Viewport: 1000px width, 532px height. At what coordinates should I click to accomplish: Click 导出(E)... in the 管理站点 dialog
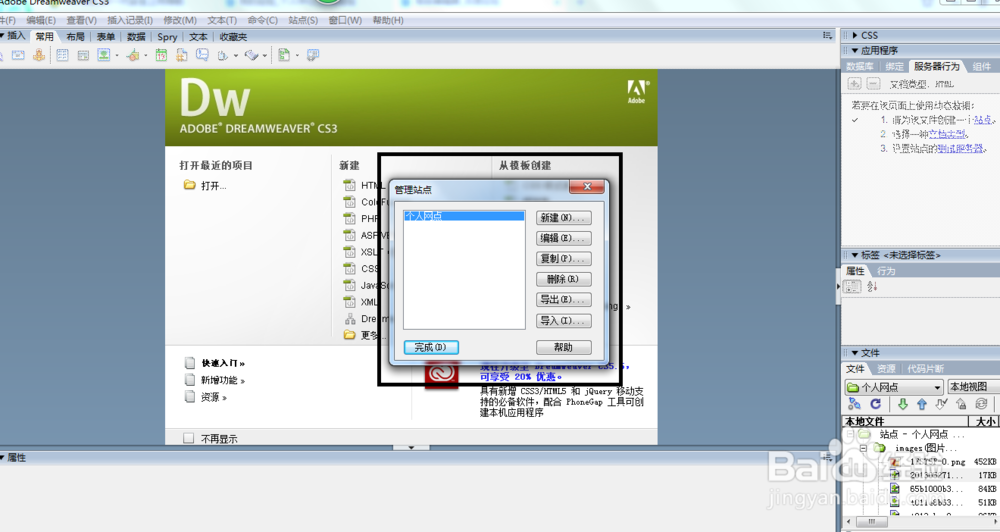[x=563, y=300]
